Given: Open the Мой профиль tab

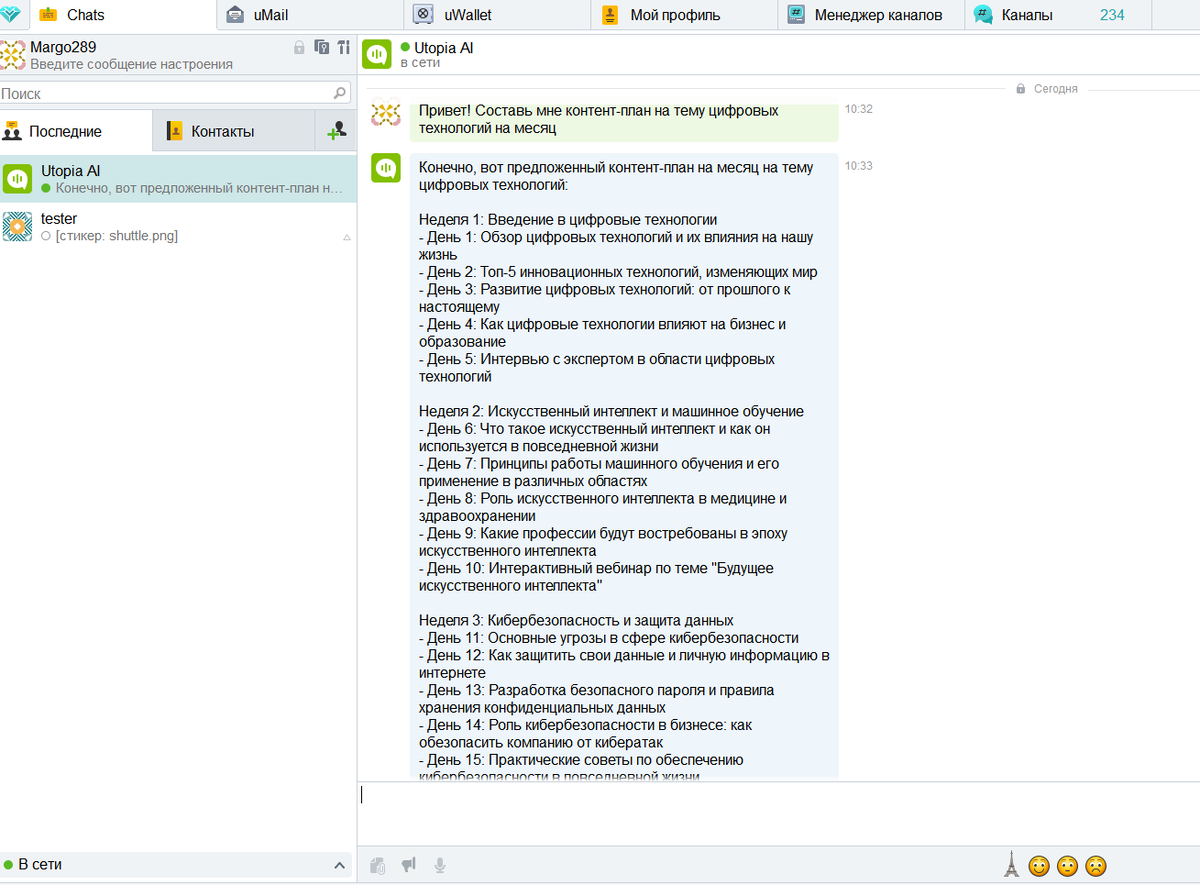Looking at the screenshot, I should coord(685,15).
